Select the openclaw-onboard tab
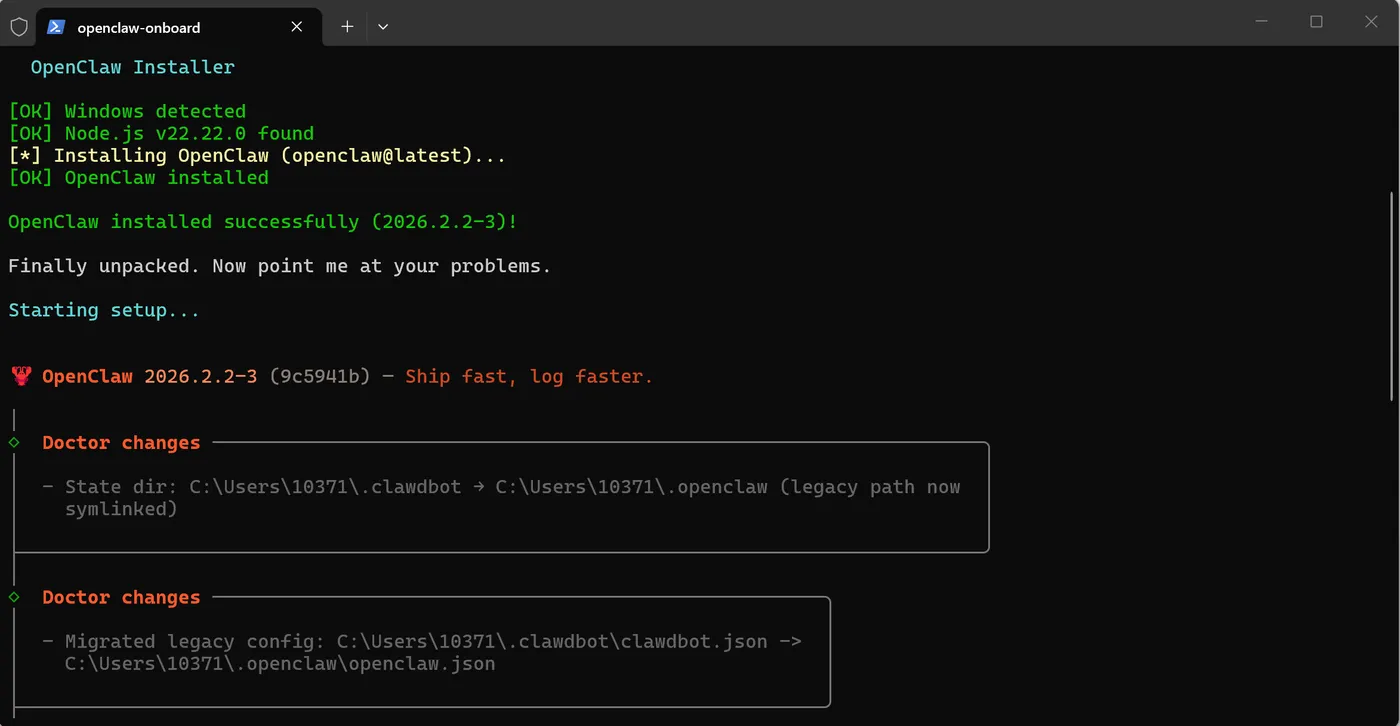 pos(177,27)
